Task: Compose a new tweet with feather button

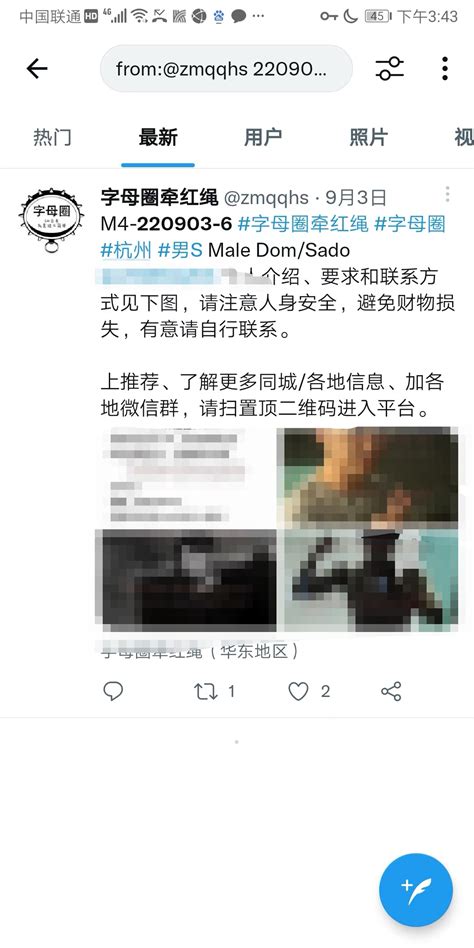Action: (x=415, y=890)
